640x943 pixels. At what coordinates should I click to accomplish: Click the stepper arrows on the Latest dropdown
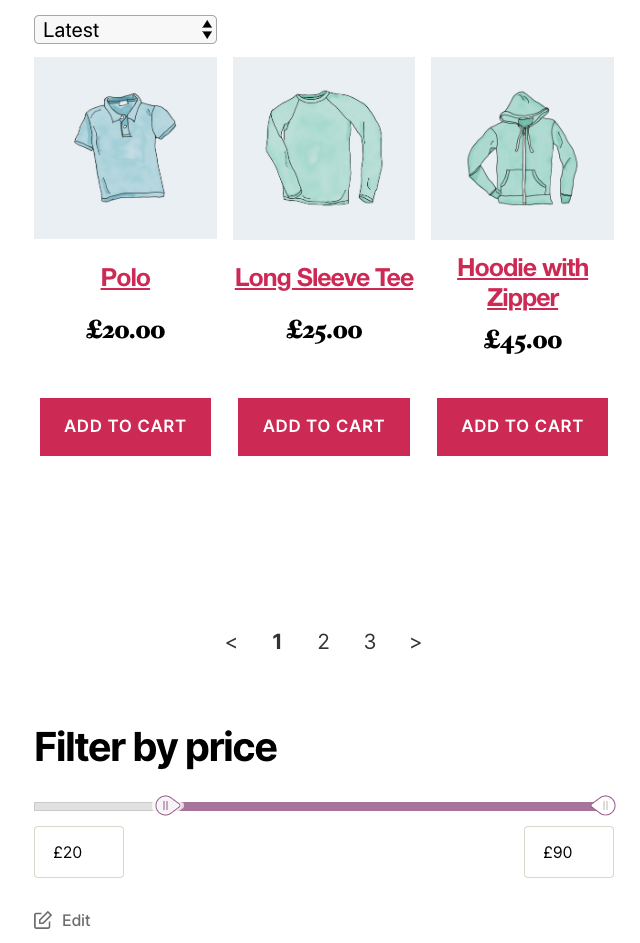[207, 29]
